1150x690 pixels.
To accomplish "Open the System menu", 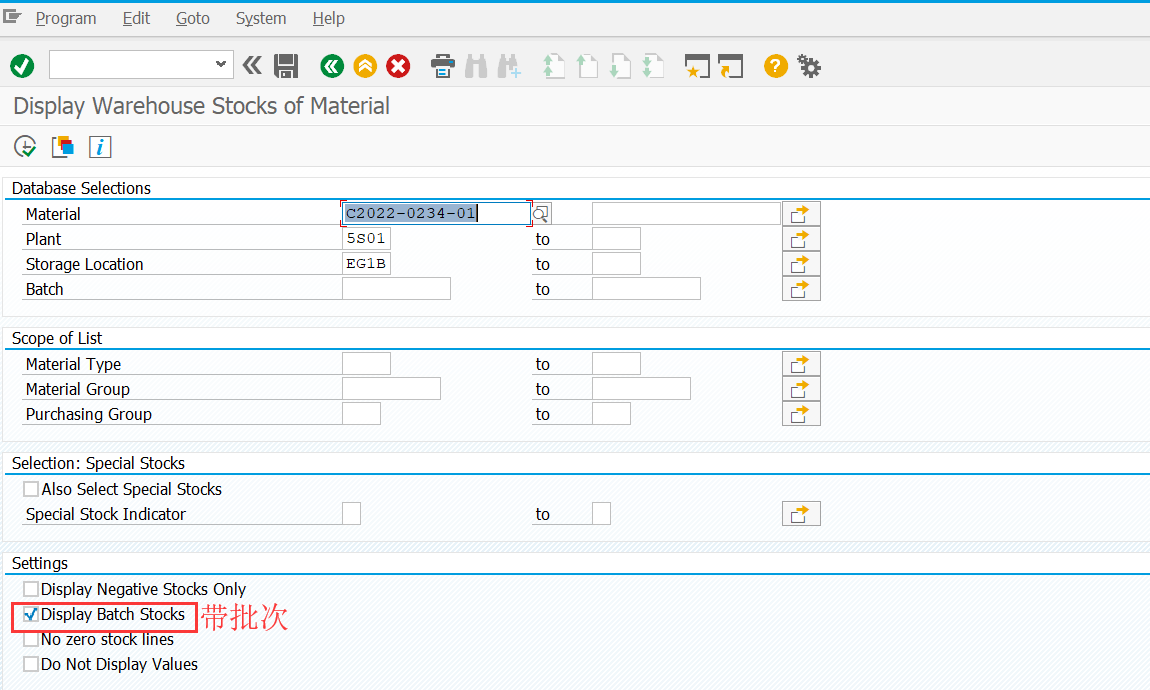I will (x=260, y=18).
